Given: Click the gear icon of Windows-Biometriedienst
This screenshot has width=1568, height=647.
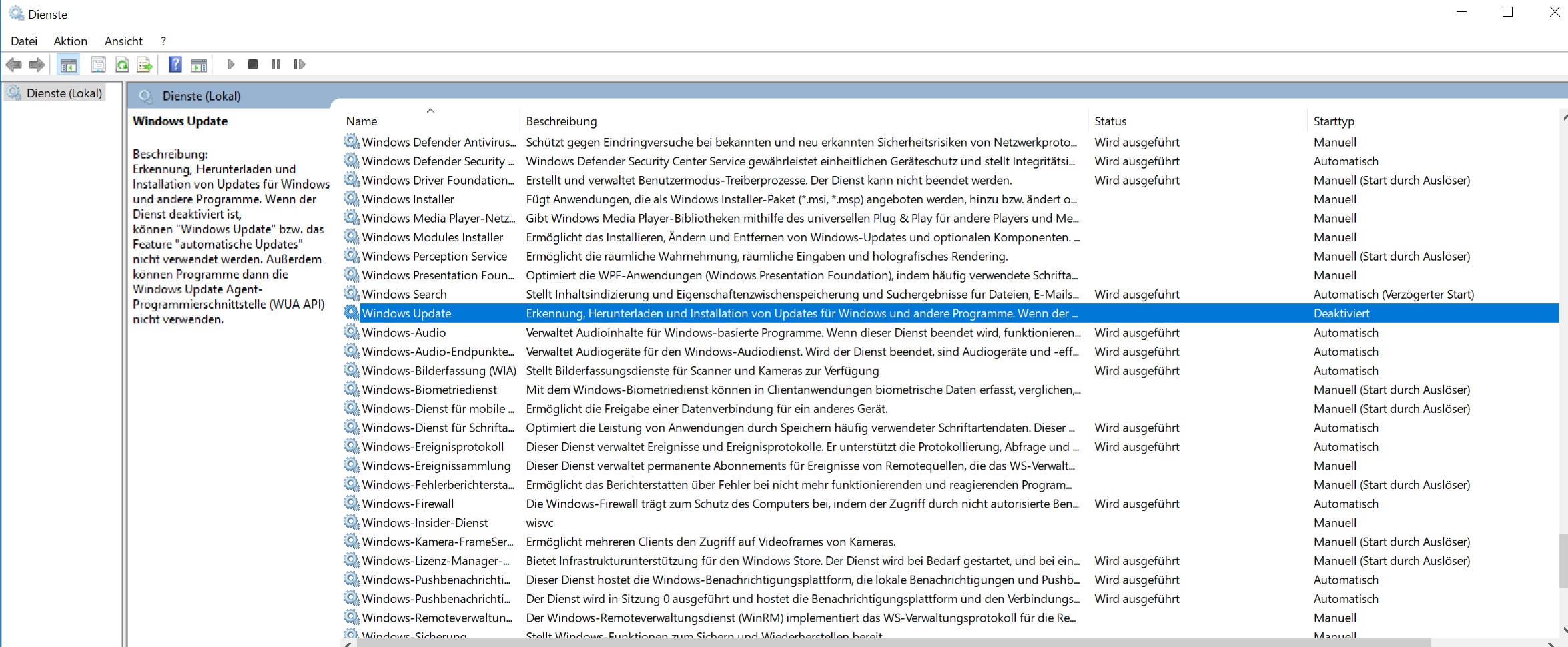Looking at the screenshot, I should pos(352,390).
